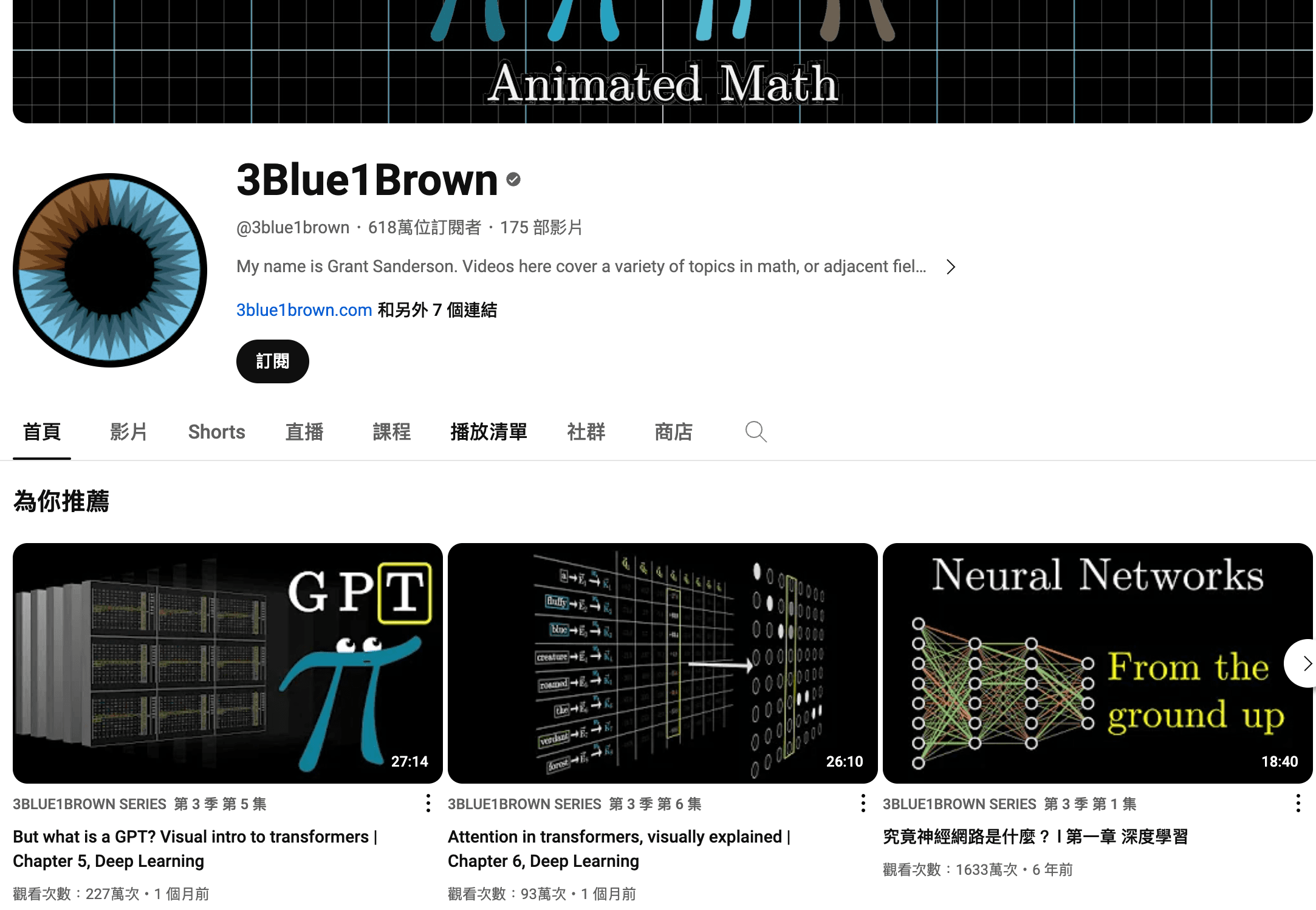Open the 3blue1brown.com link

[x=304, y=310]
